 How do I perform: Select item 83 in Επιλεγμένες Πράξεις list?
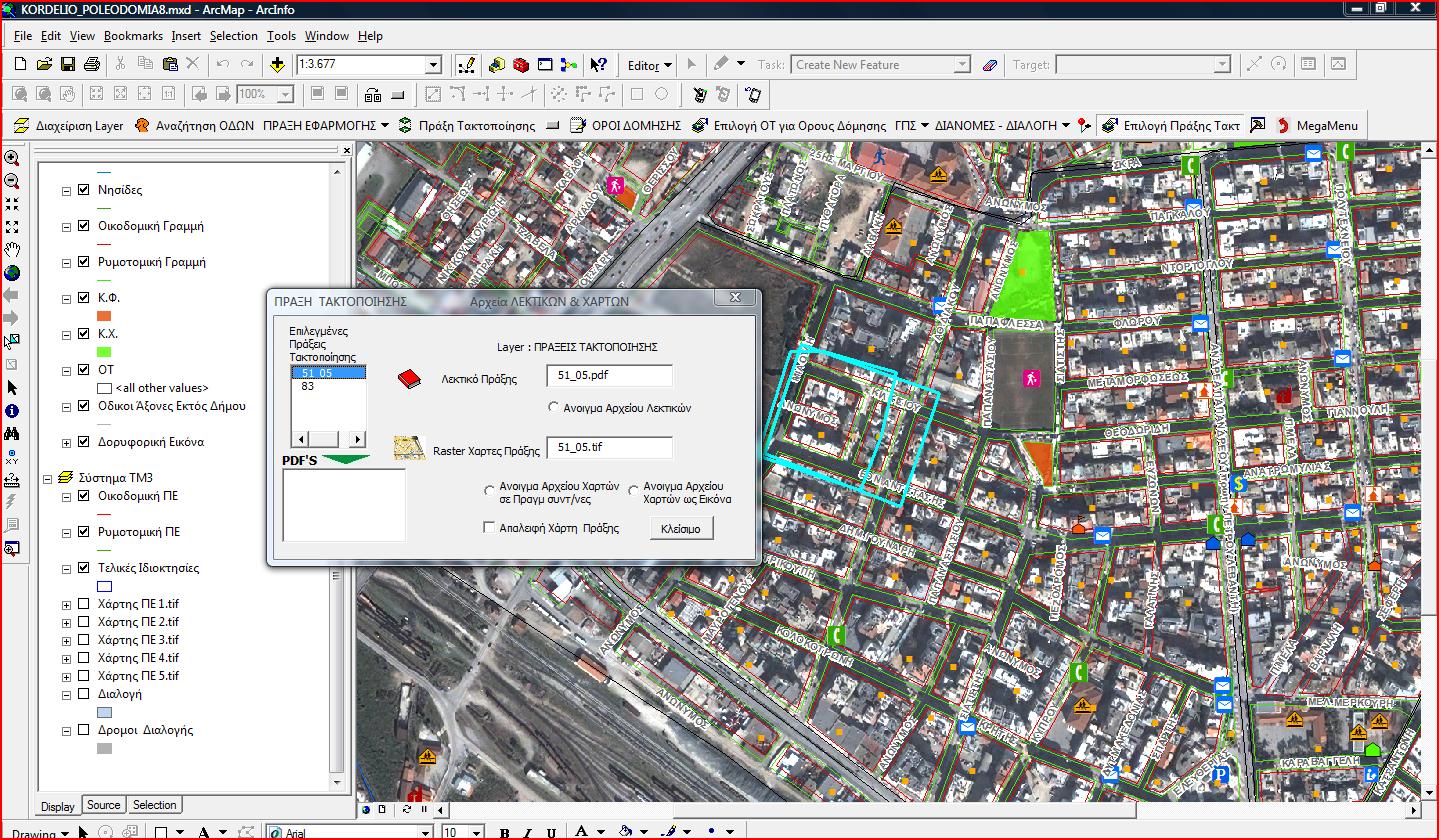328,386
